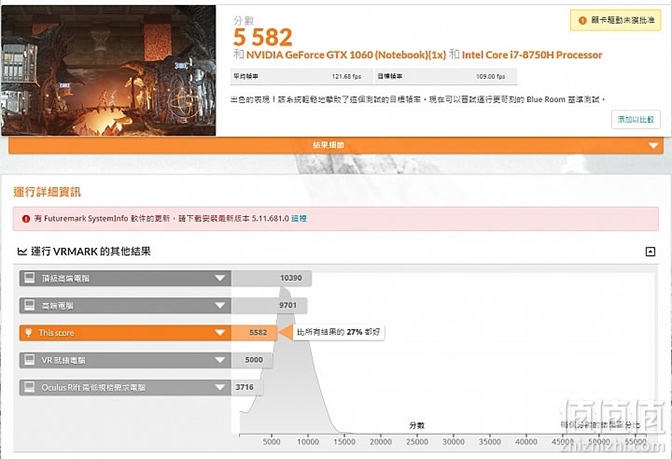
Task: Expand the dropdown arrow on the 10390 row
Action: [x=220, y=278]
